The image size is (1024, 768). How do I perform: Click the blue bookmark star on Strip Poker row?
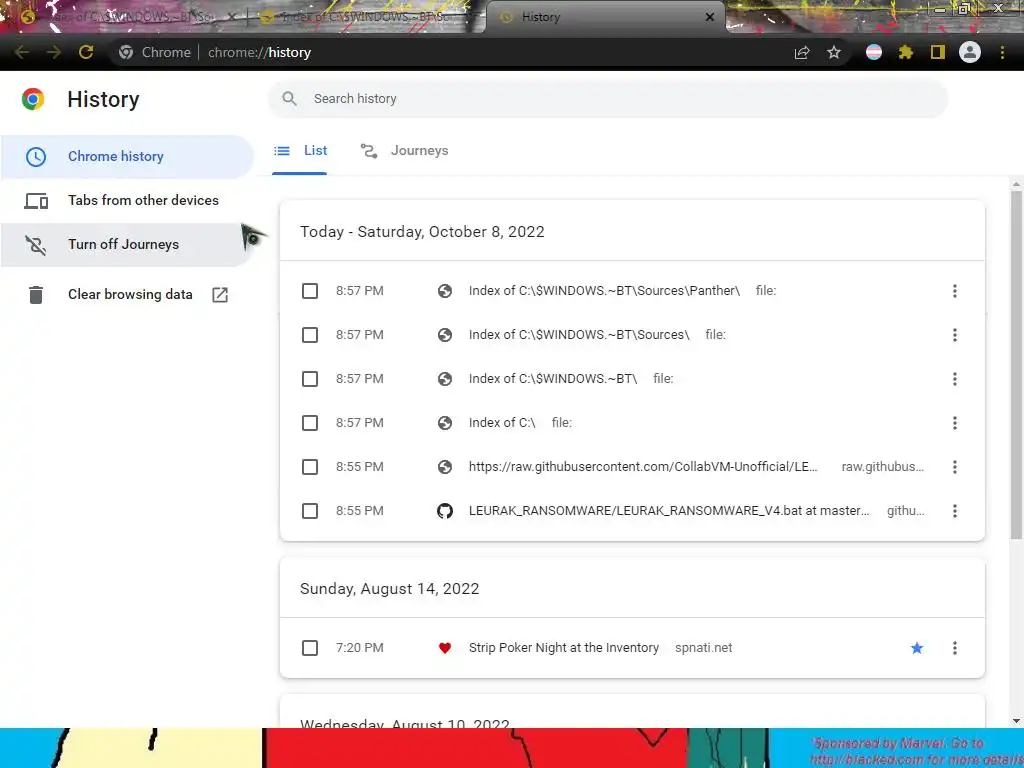[x=917, y=648]
